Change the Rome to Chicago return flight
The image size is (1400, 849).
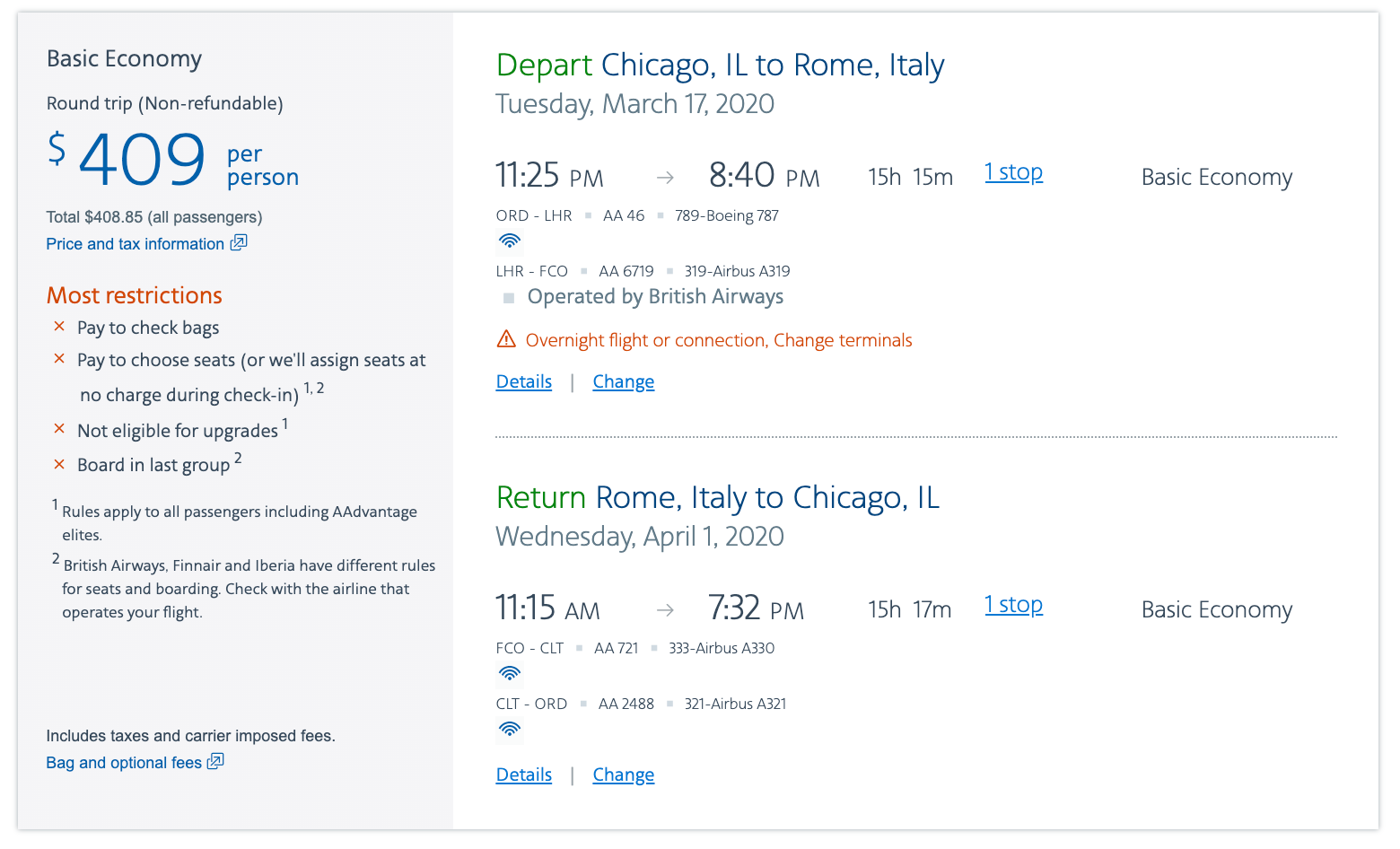point(624,775)
